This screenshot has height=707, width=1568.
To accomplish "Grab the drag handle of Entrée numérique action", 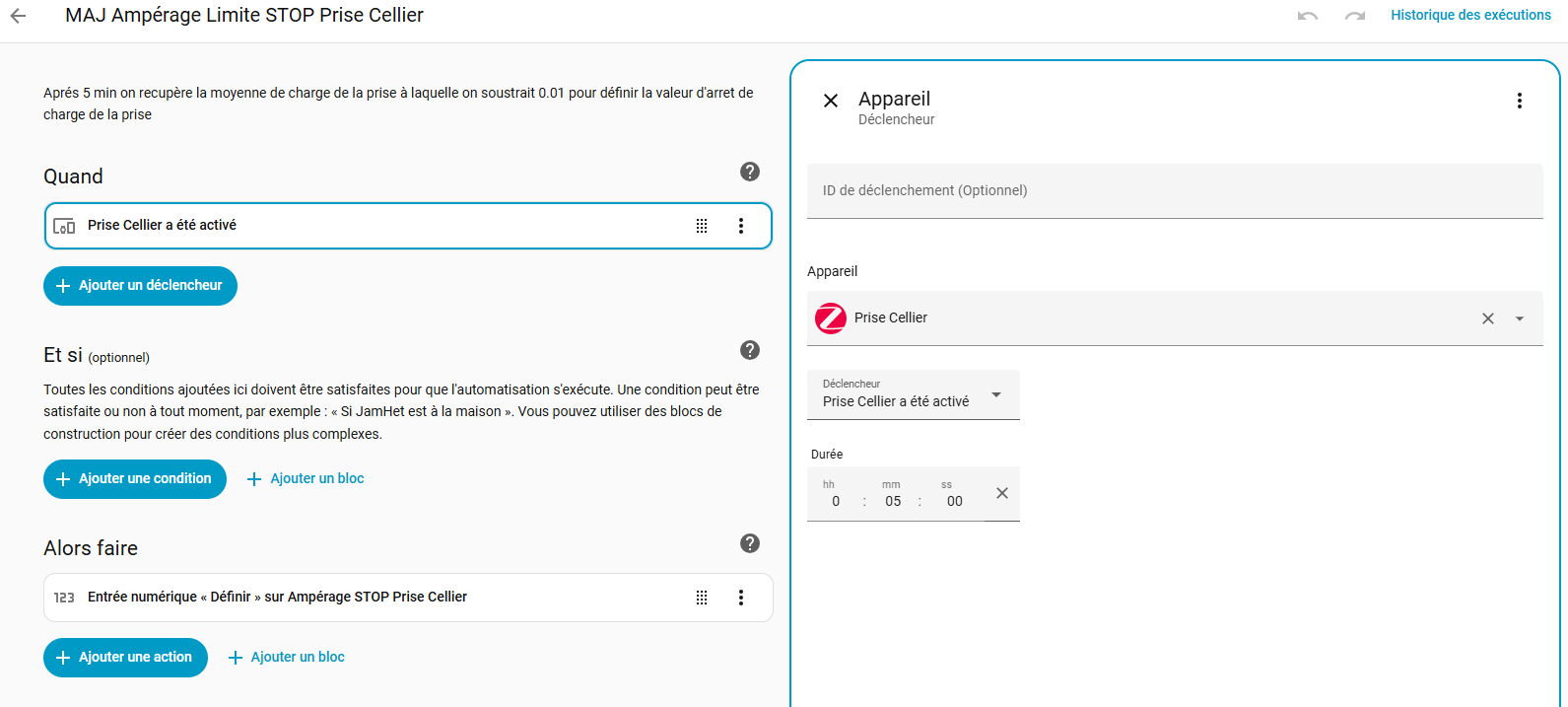I will (702, 598).
